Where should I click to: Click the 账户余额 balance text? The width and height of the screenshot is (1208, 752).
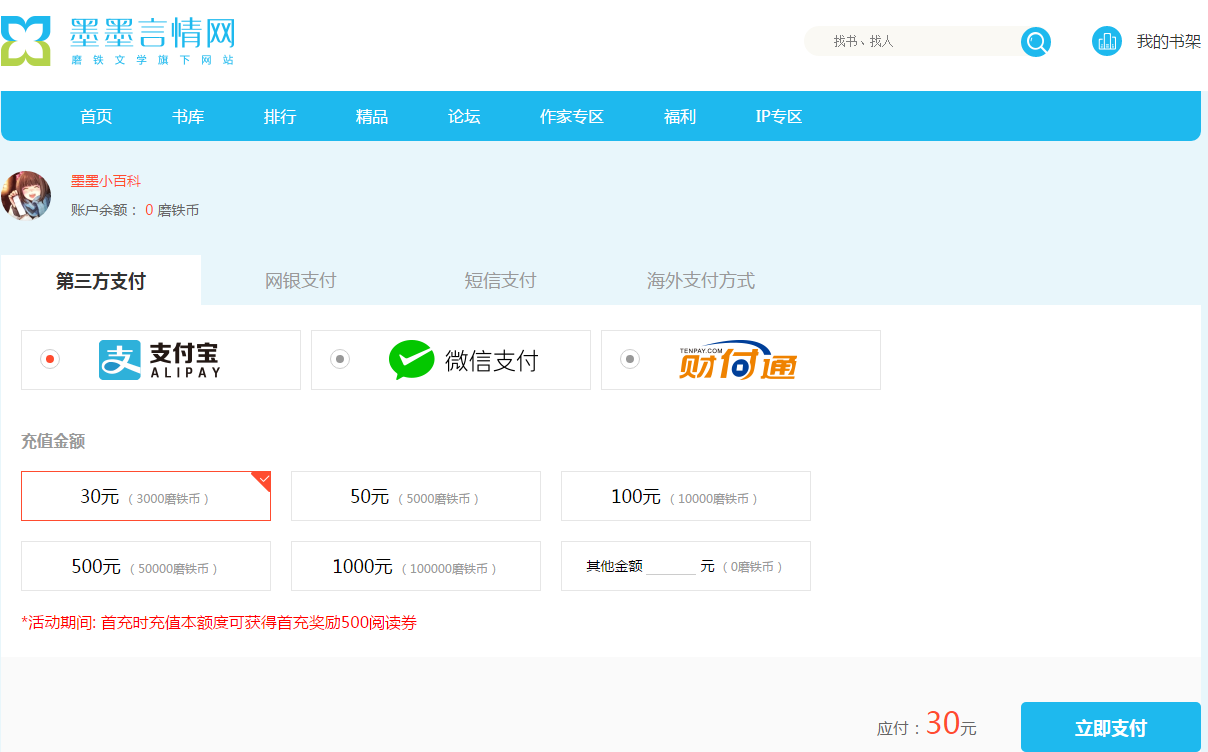coord(135,210)
